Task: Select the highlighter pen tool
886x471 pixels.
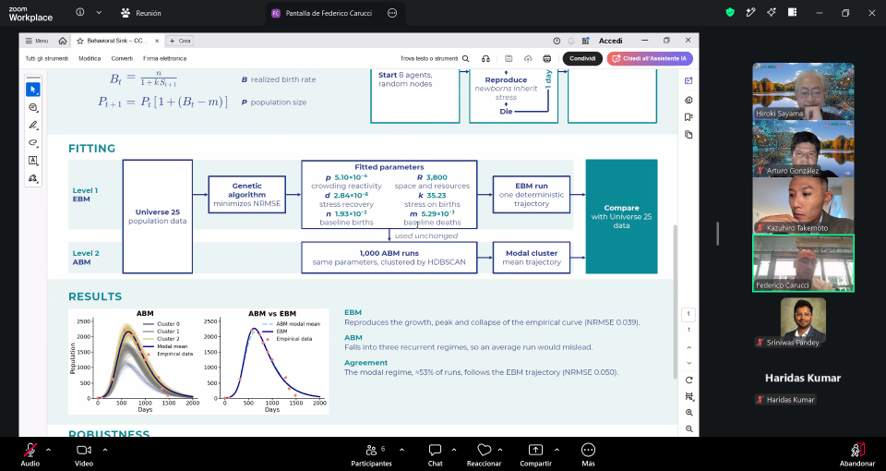Action: coord(33,125)
